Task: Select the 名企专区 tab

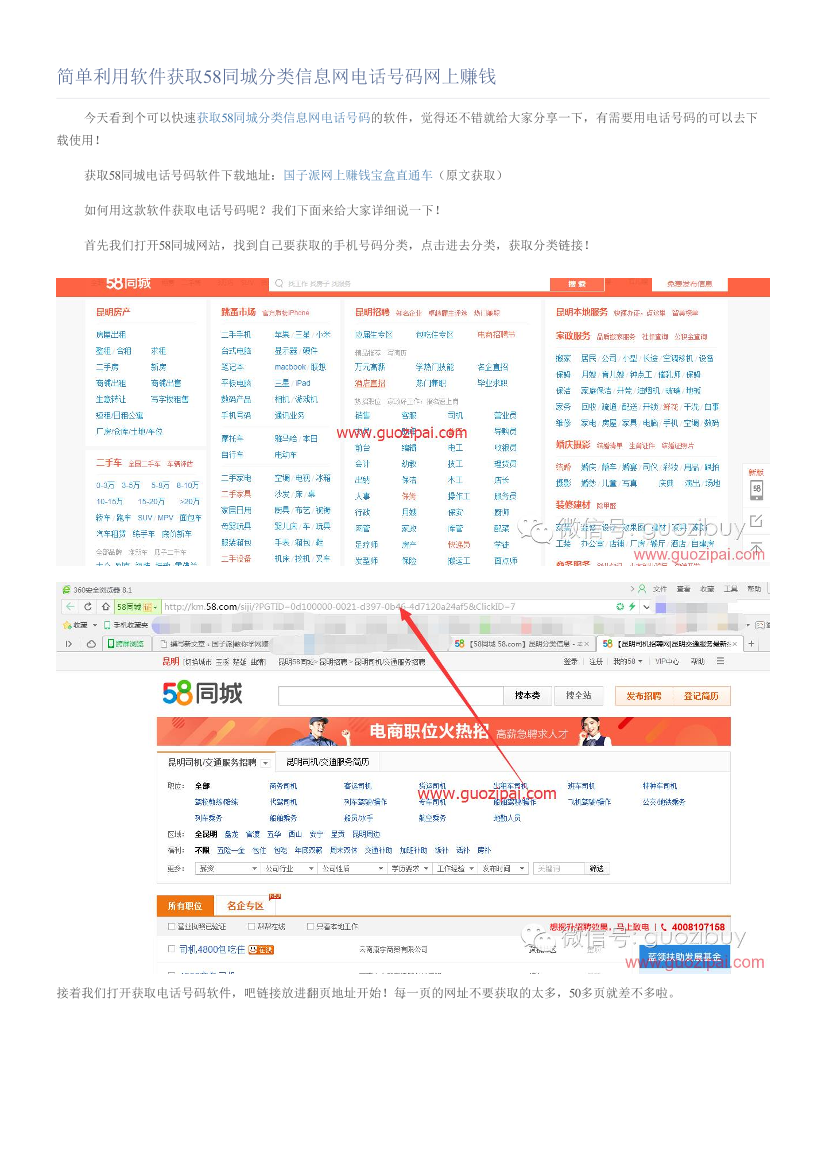Action: pos(245,906)
